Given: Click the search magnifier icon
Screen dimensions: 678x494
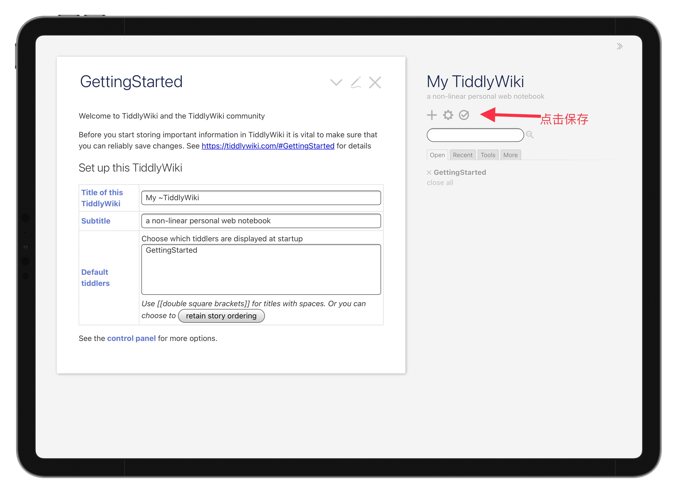Looking at the screenshot, I should pos(530,135).
